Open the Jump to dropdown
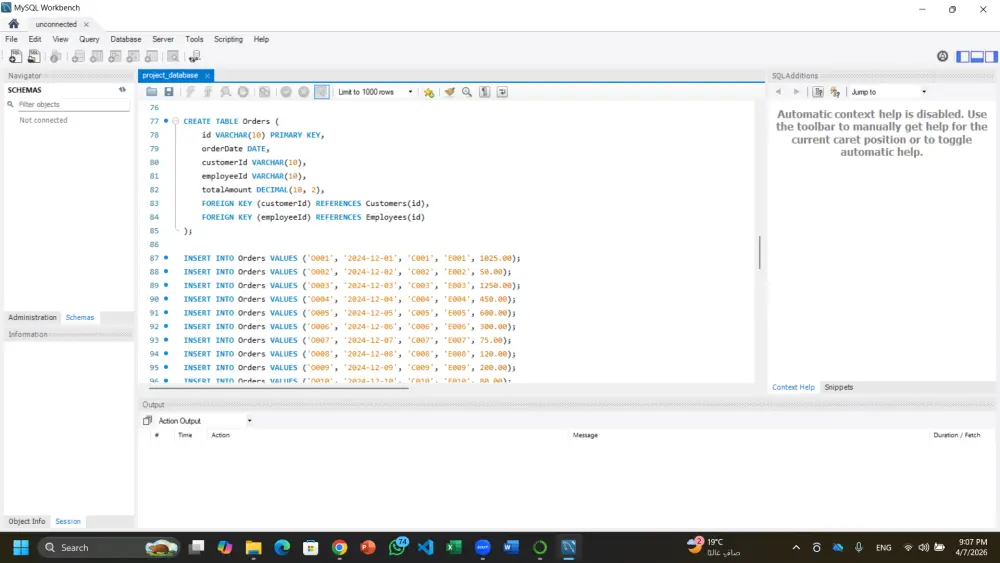 click(x=888, y=92)
